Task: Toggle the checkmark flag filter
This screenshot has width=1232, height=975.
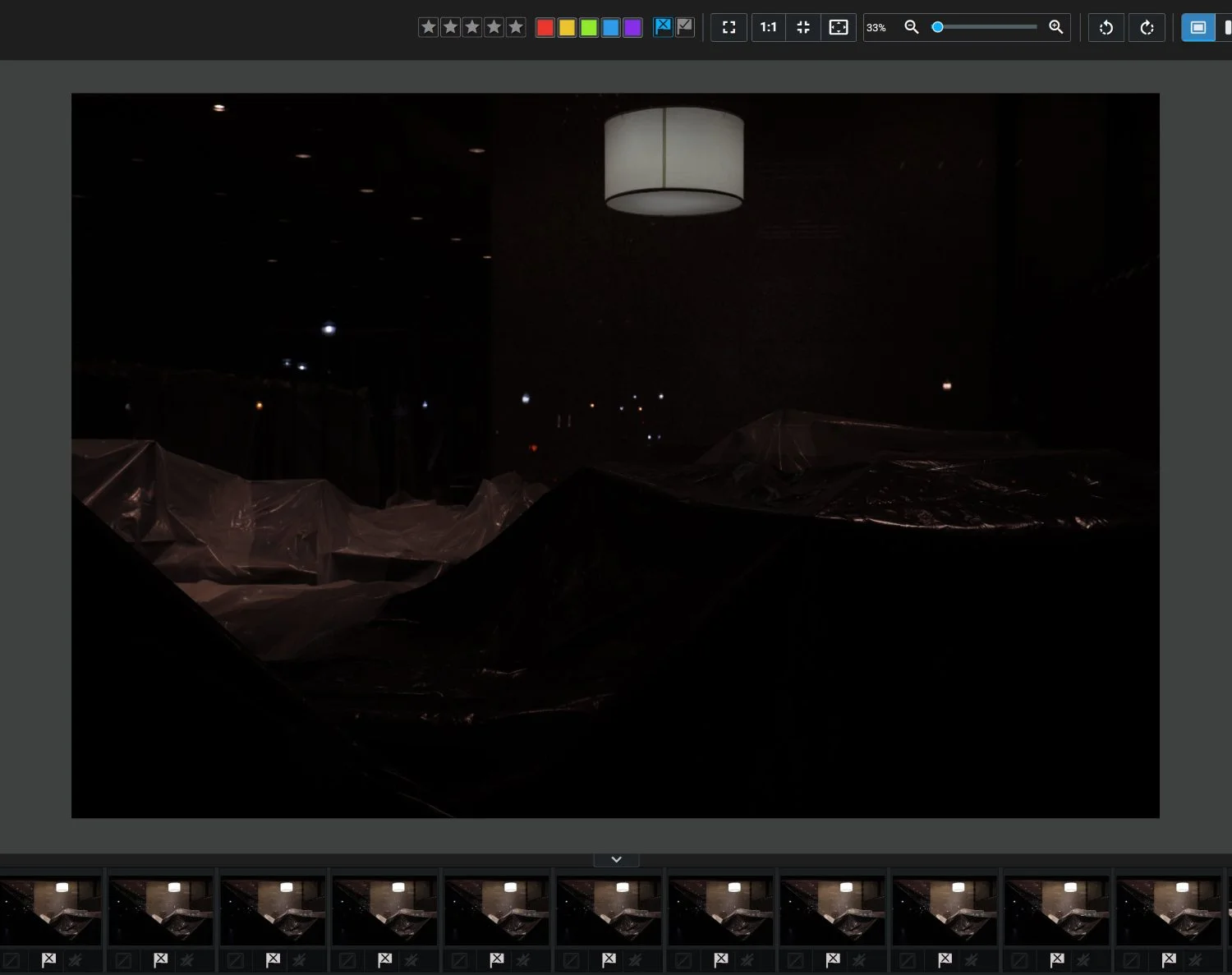Action: 685,26
